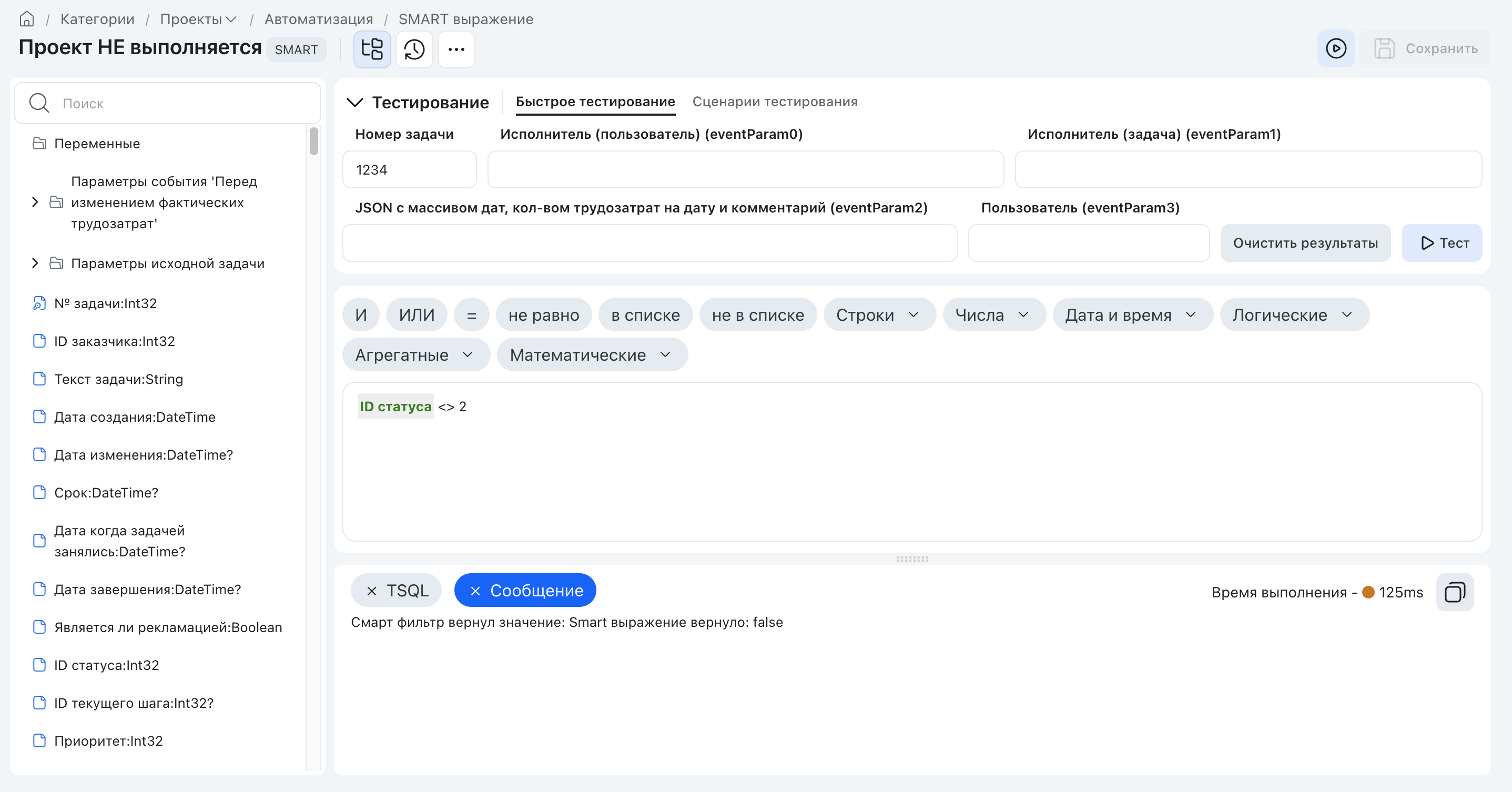Screen dimensions: 1512x792
Task: Open the Числа functions dropdown
Action: click(x=994, y=314)
